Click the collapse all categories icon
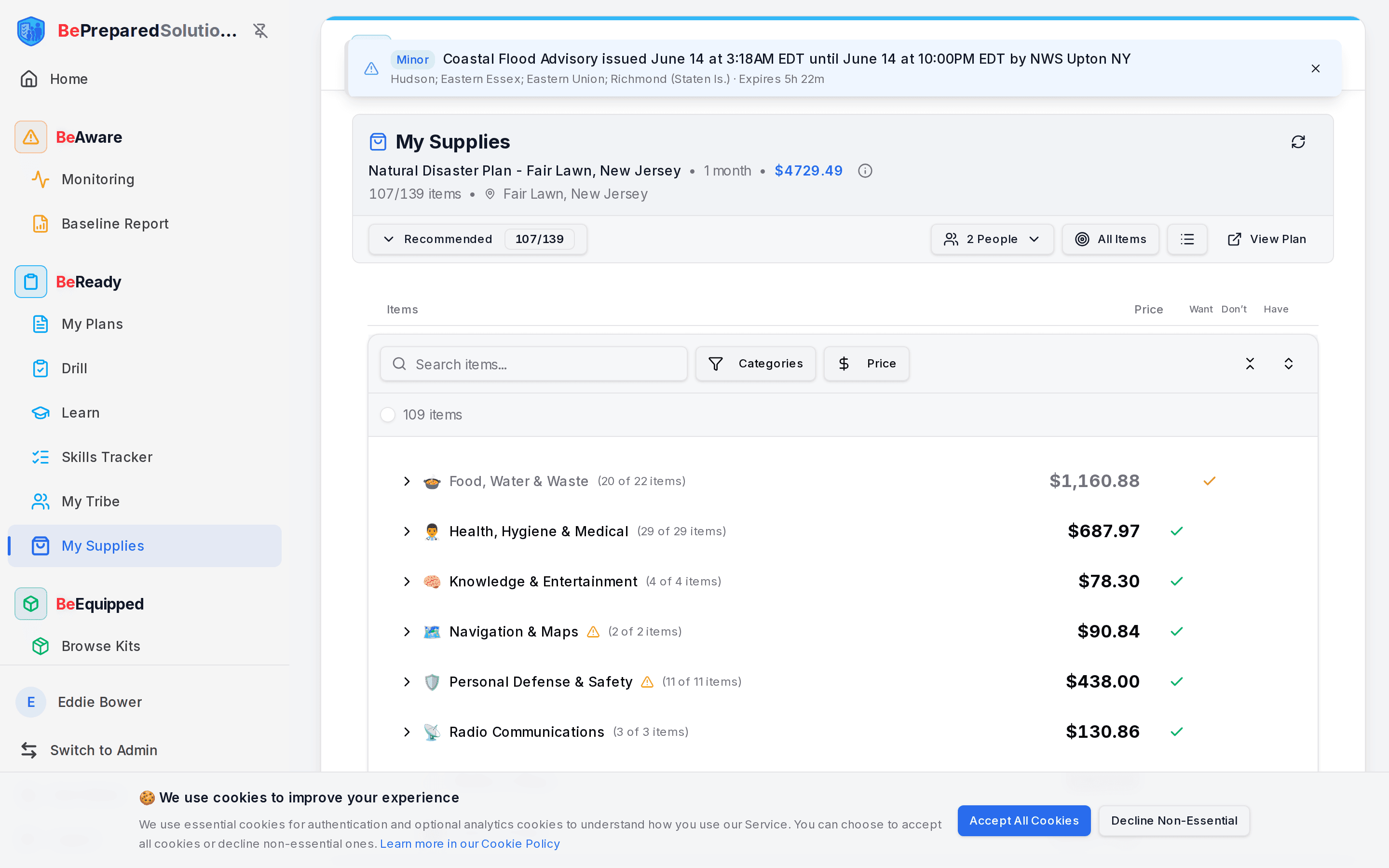 click(x=1250, y=364)
